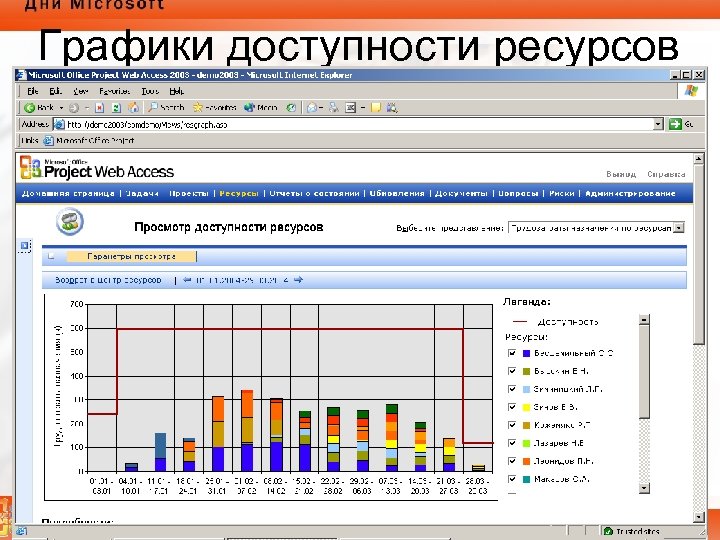Uncheck the Лазарев resource checkbox
The height and width of the screenshot is (540, 720).
pyautogui.click(x=512, y=443)
